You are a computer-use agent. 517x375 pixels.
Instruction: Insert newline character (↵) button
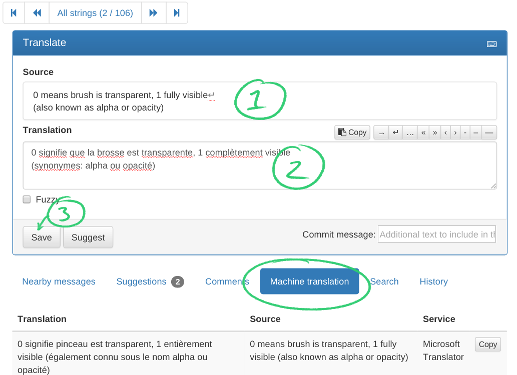[x=396, y=132]
